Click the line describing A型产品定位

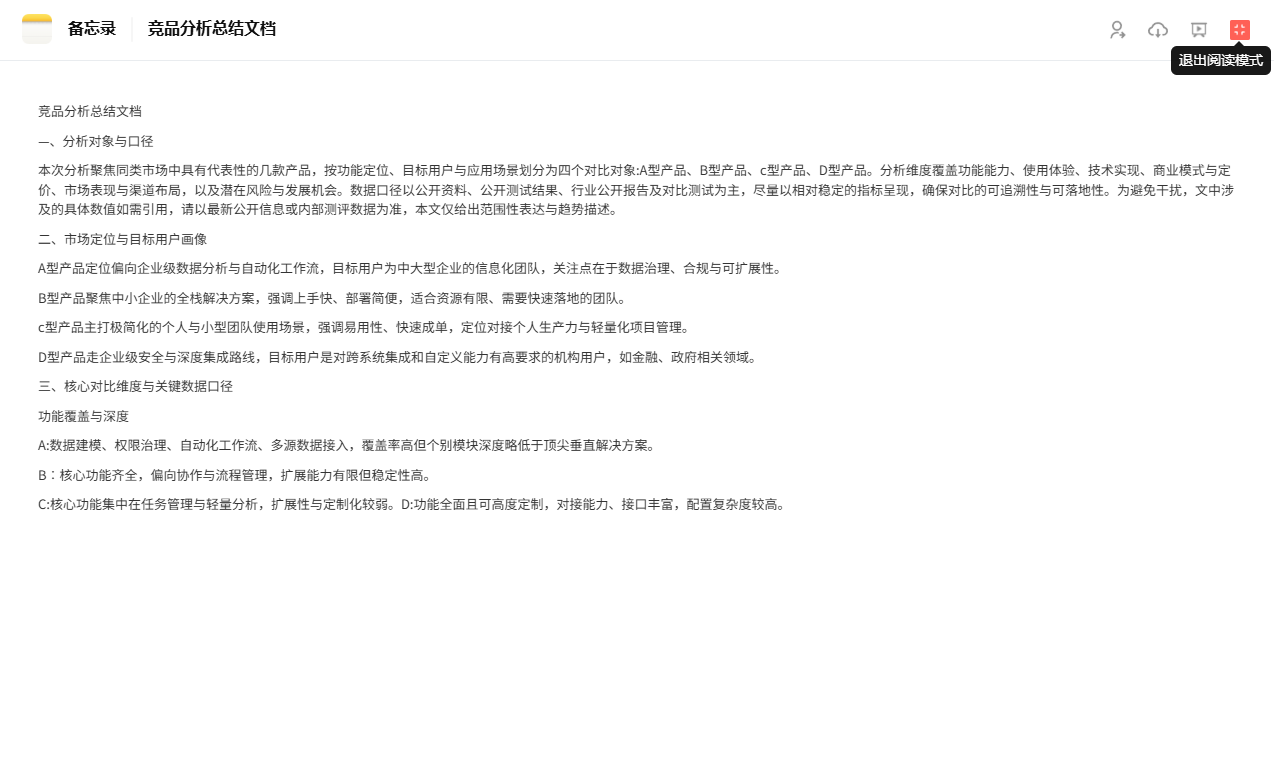pyautogui.click(x=410, y=268)
